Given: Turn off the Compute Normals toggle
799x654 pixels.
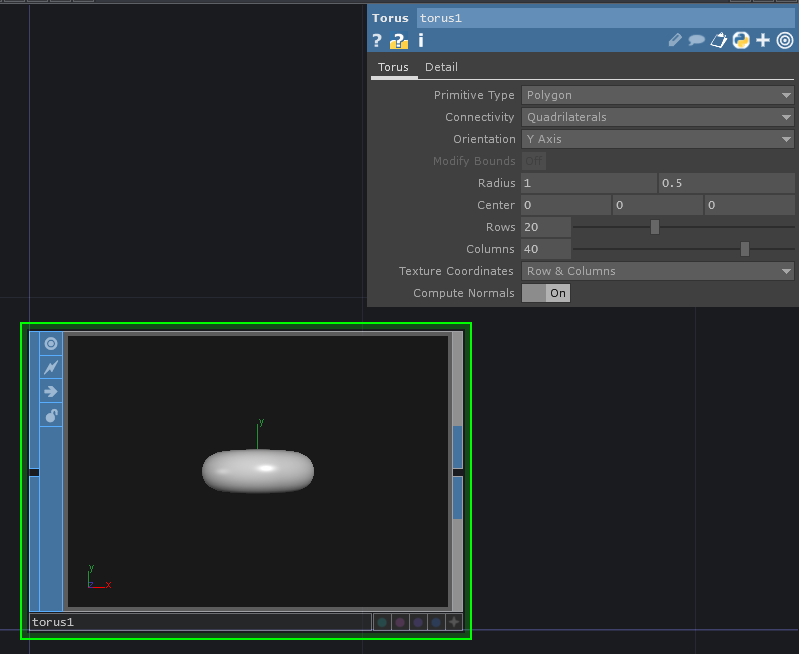Looking at the screenshot, I should [546, 293].
